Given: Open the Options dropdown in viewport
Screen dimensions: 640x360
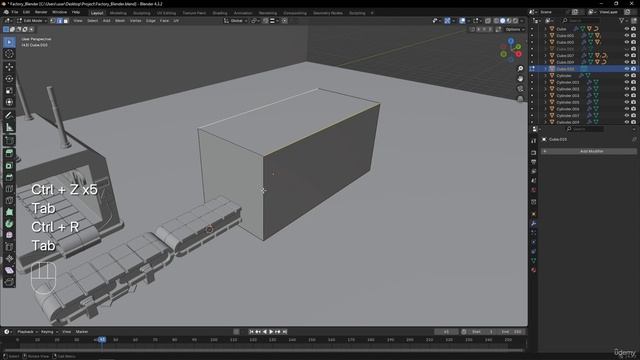Looking at the screenshot, I should (515, 29).
